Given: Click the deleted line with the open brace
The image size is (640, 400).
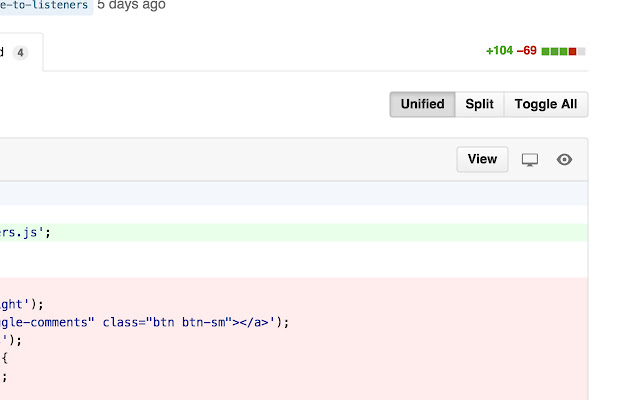Looking at the screenshot, I should point(294,358).
